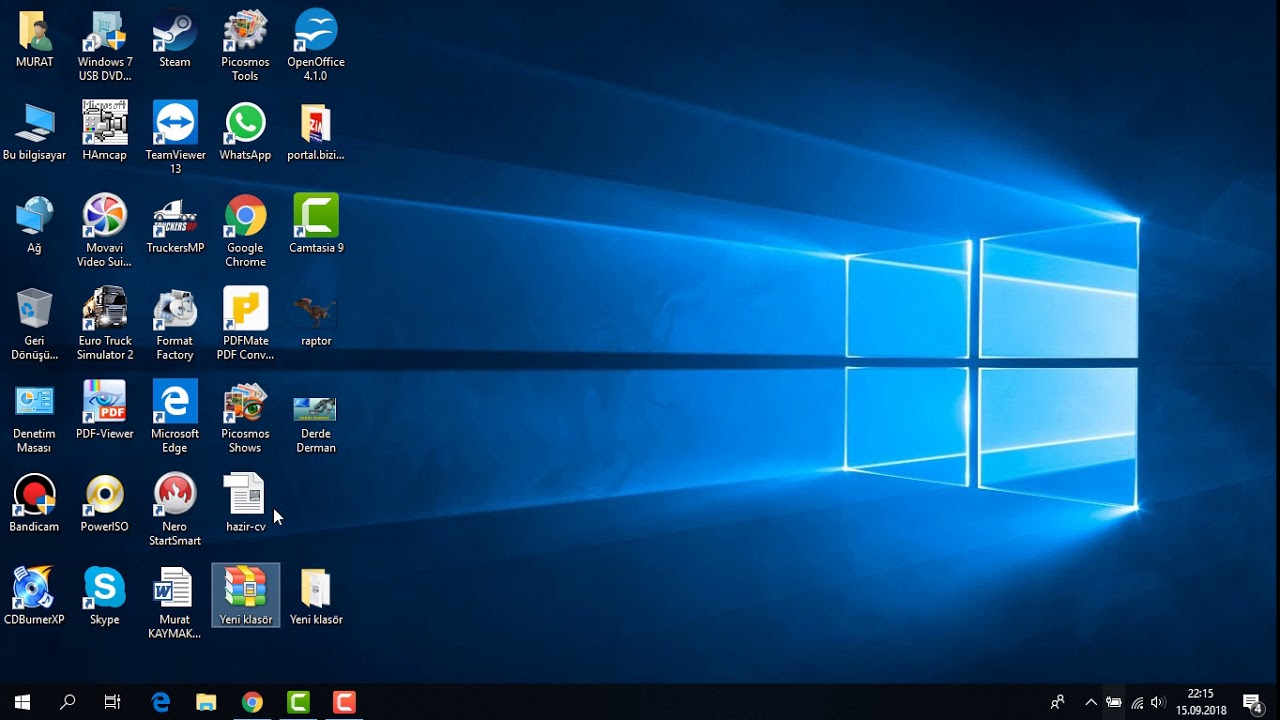Open green Camtasia taskbar button
Screen dimensions: 1280x720
[x=298, y=702]
